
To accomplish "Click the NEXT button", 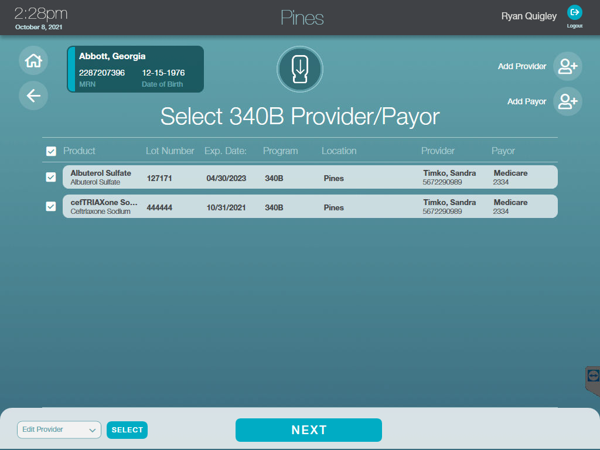I will [308, 430].
